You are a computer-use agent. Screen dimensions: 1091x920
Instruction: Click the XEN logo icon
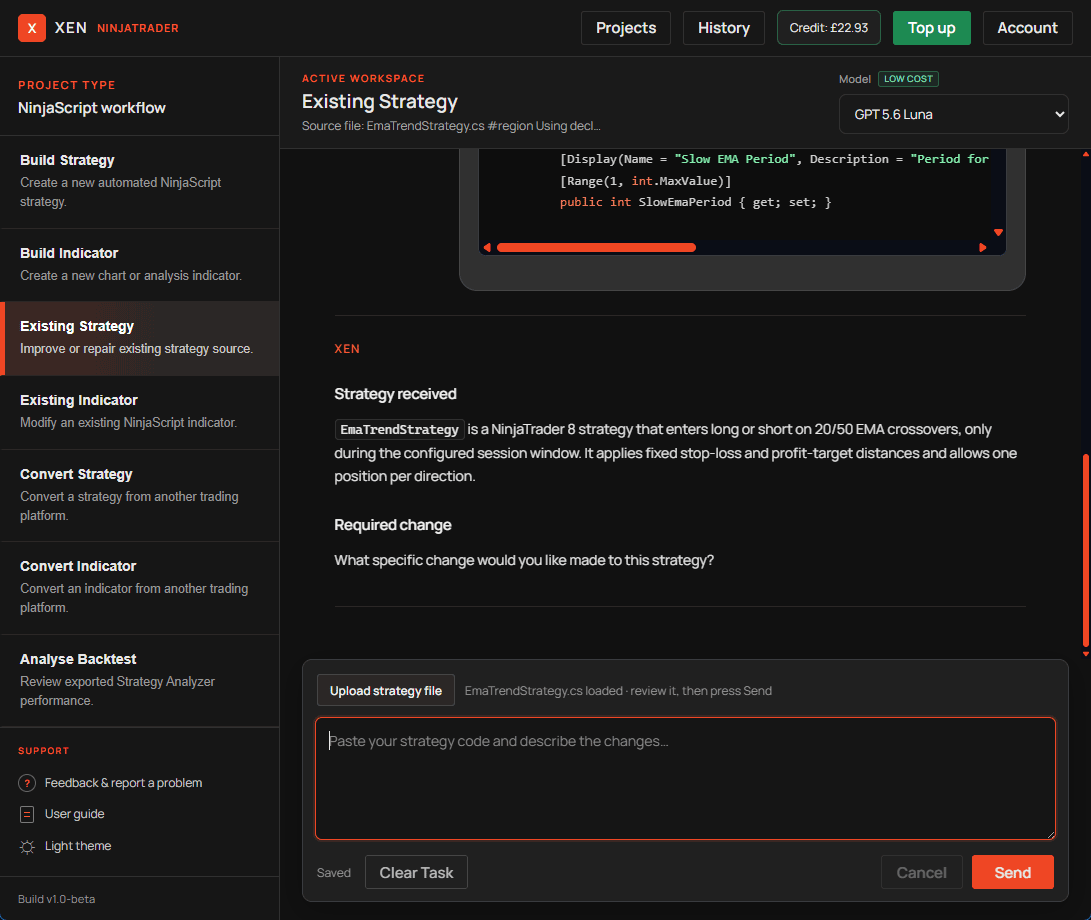(x=31, y=28)
